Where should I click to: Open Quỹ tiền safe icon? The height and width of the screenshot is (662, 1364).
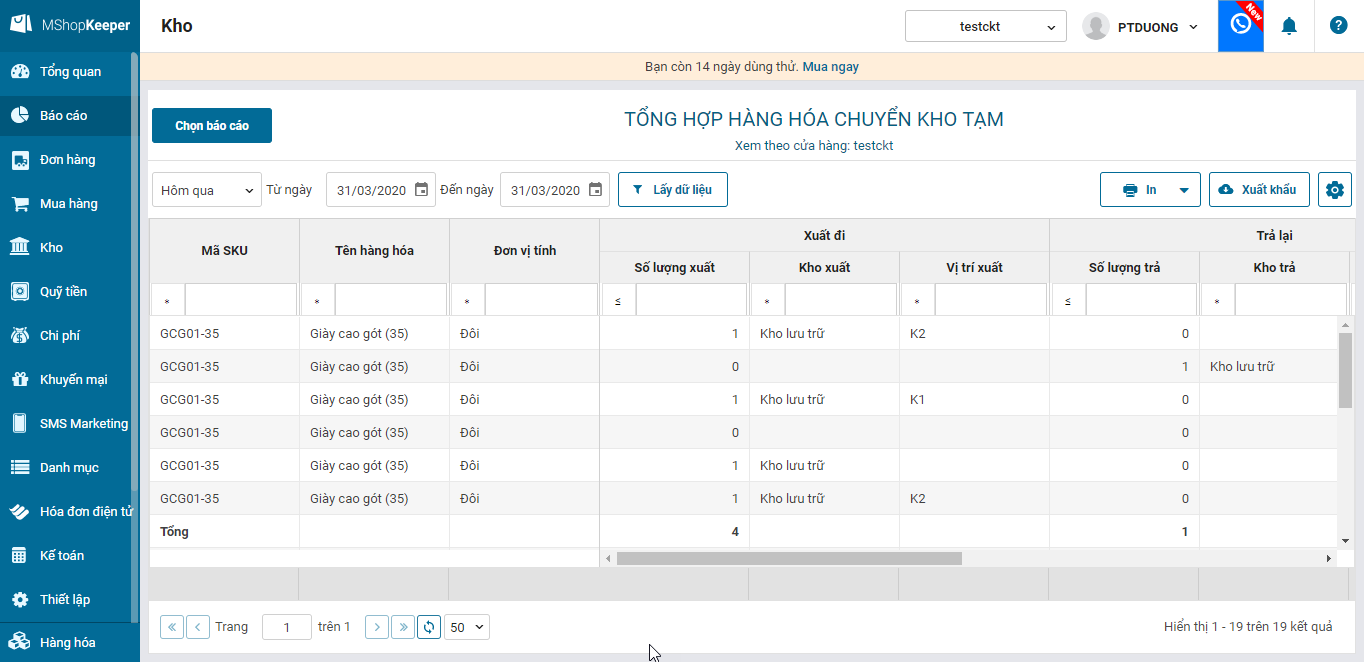click(x=19, y=291)
